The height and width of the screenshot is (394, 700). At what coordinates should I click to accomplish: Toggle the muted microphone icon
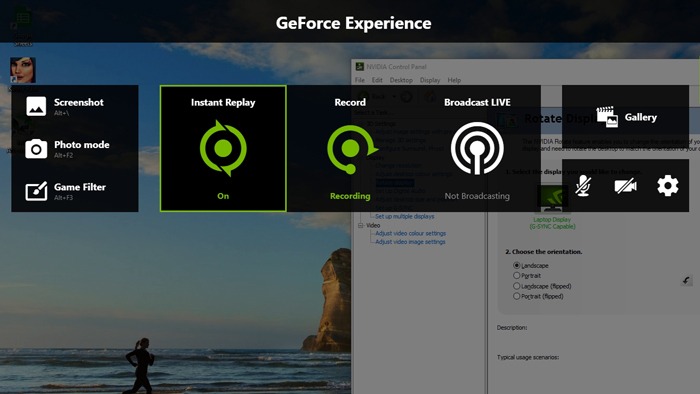click(583, 185)
